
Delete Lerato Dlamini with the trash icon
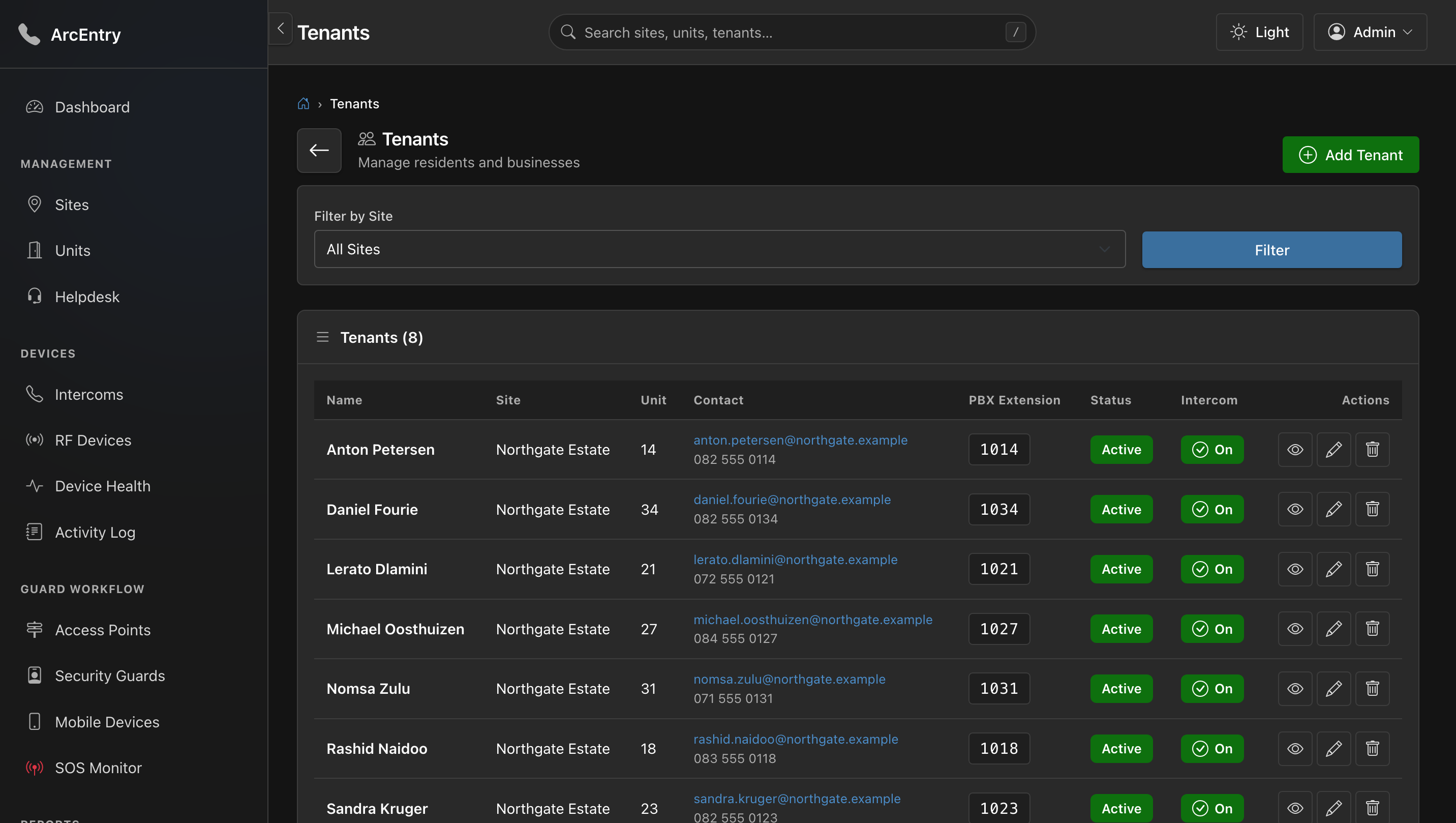coord(1372,569)
